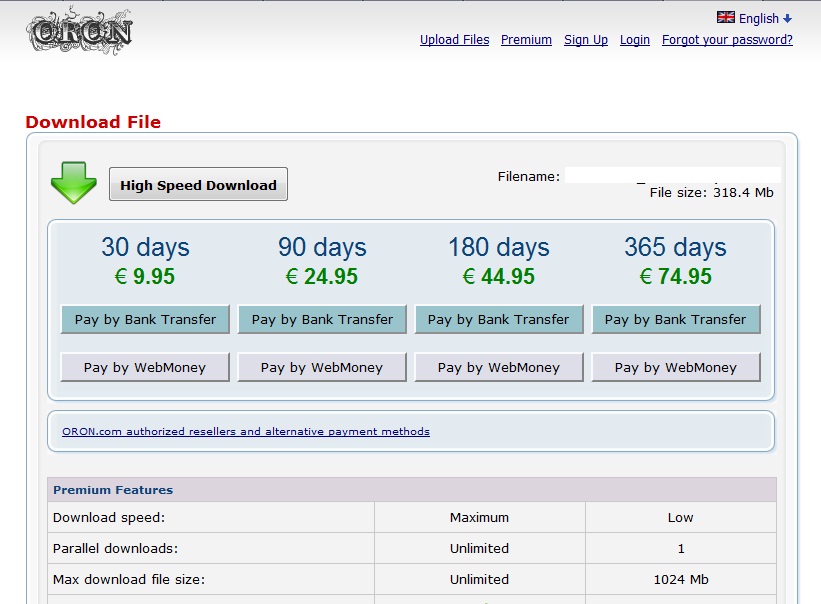
Task: Click the green download arrow icon
Action: pos(73,184)
